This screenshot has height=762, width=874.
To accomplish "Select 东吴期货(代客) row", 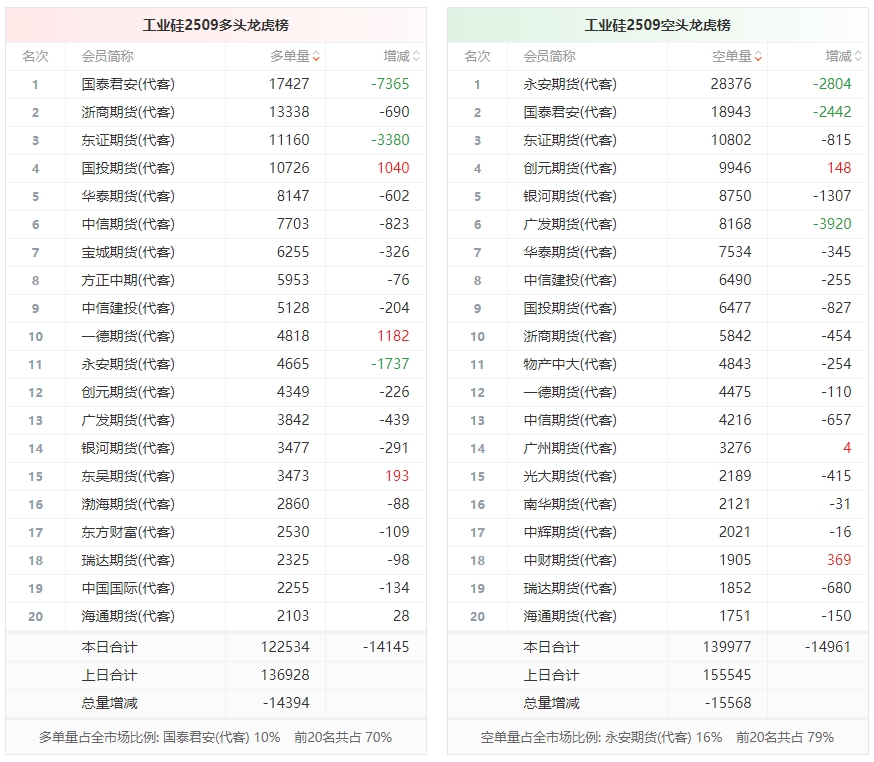I will [216, 476].
